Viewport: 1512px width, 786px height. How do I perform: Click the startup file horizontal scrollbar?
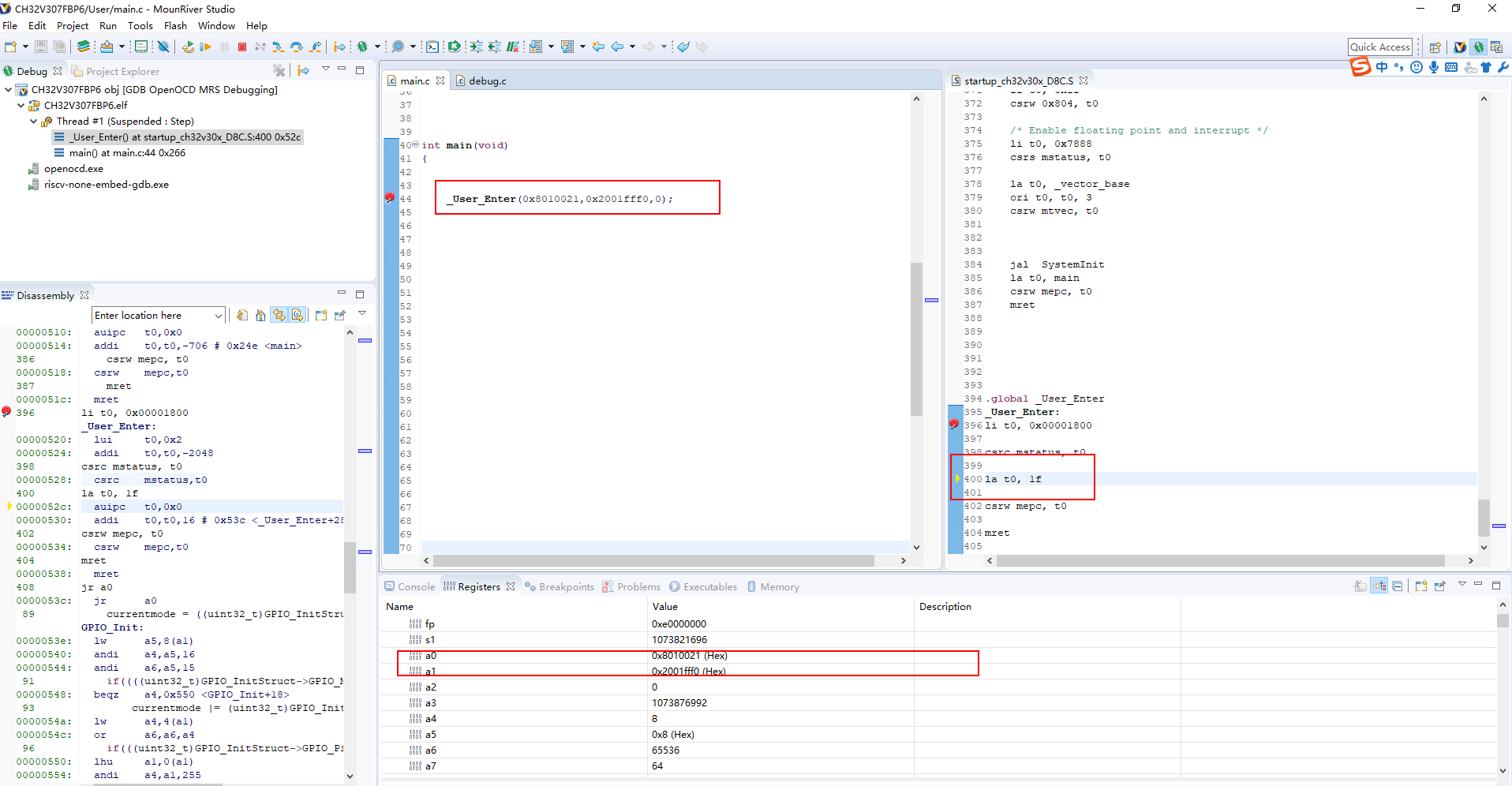point(1220,560)
